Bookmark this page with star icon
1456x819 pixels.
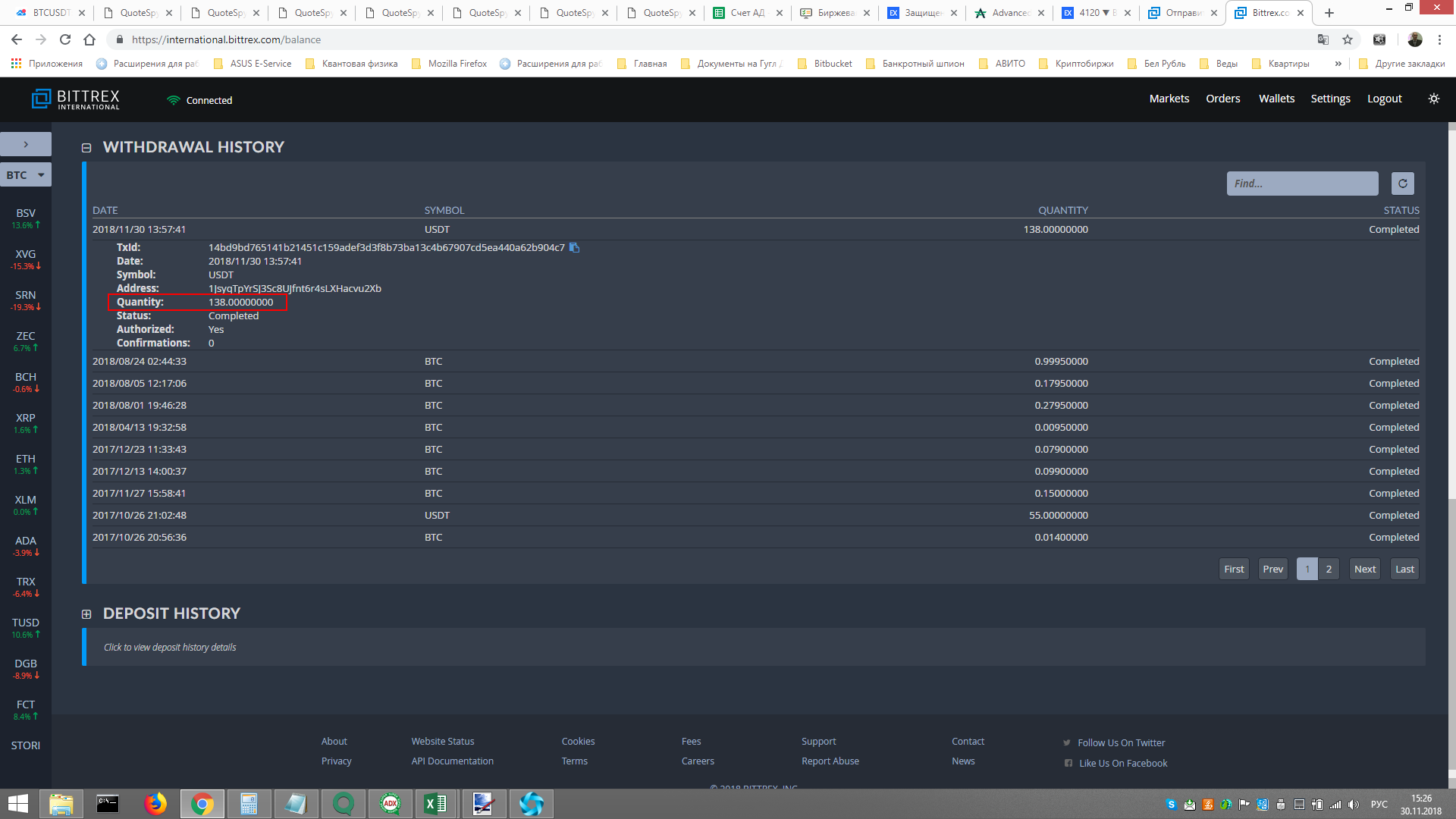click(x=1348, y=39)
